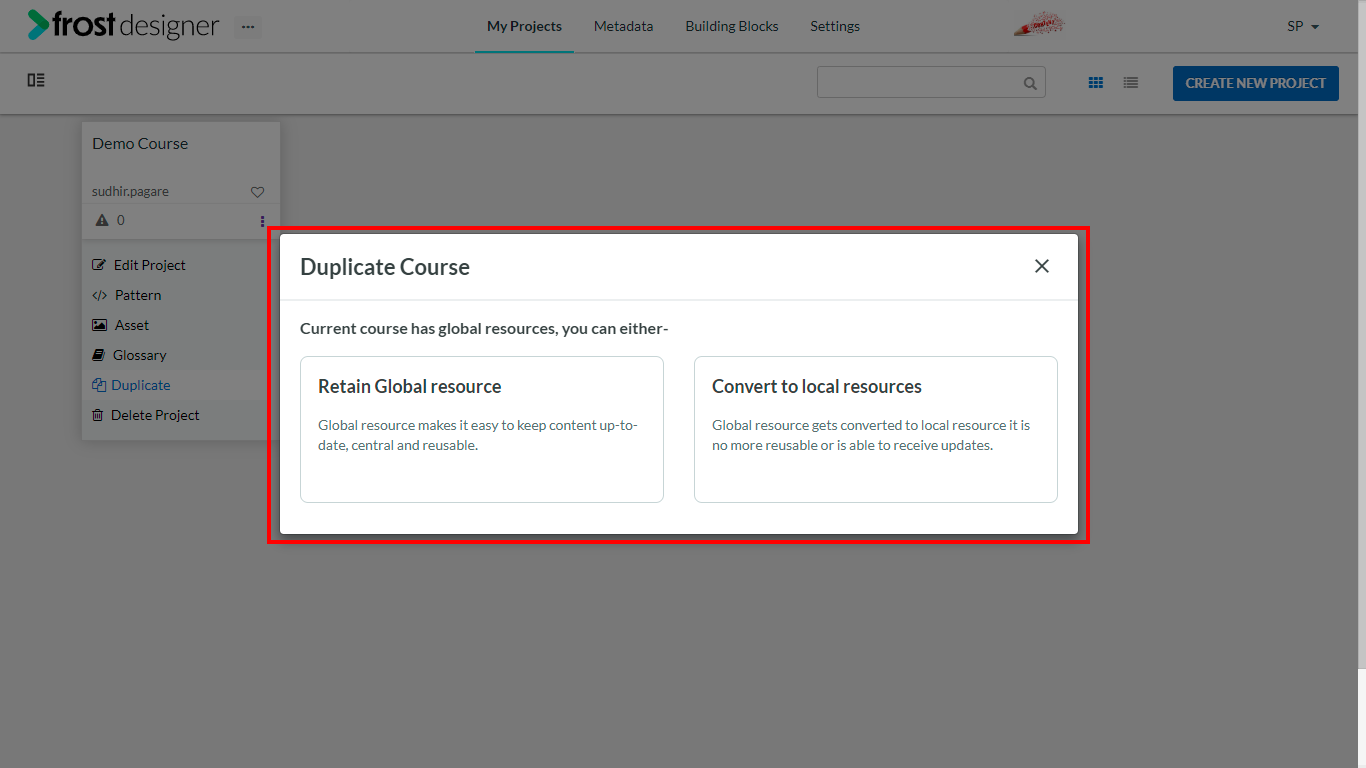1366x768 pixels.
Task: Select Duplicate from the project menu
Action: (181, 385)
